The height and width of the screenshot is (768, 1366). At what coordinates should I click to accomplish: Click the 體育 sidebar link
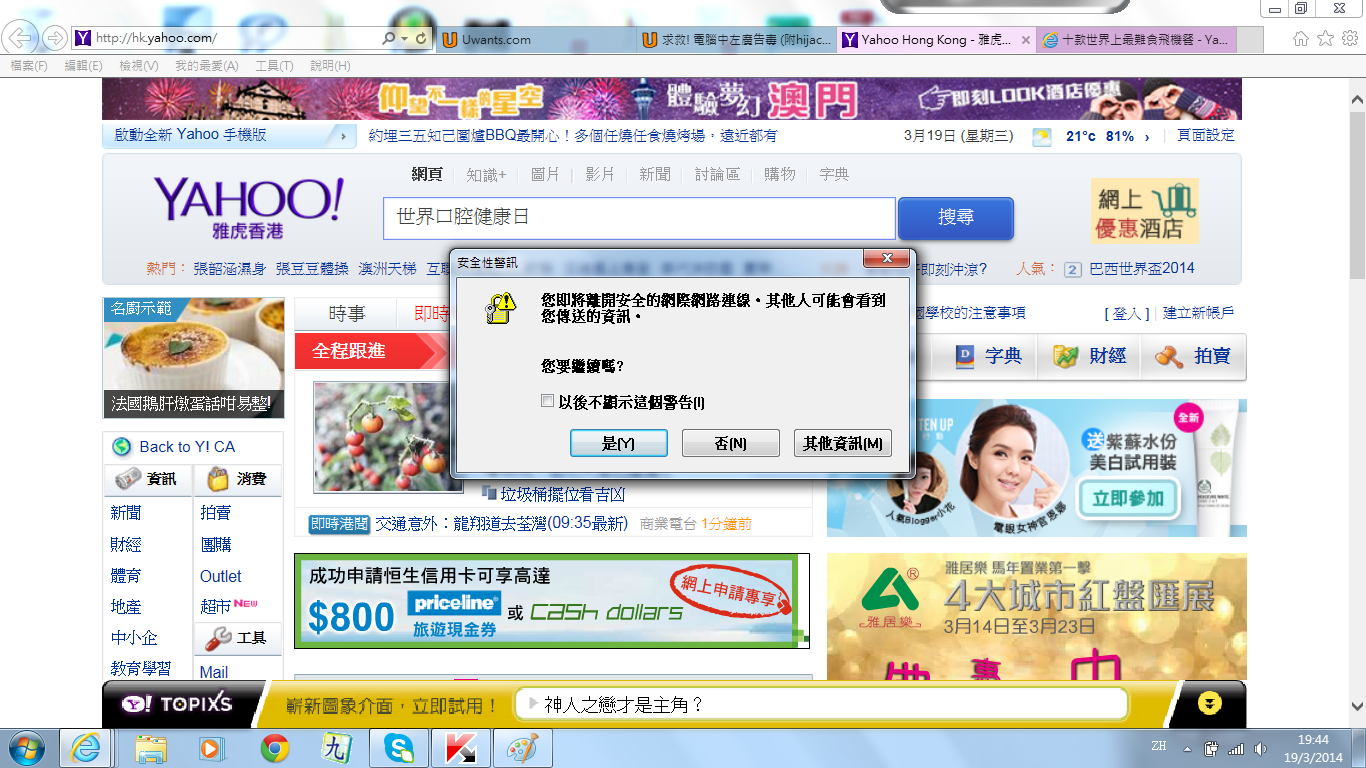(x=126, y=576)
